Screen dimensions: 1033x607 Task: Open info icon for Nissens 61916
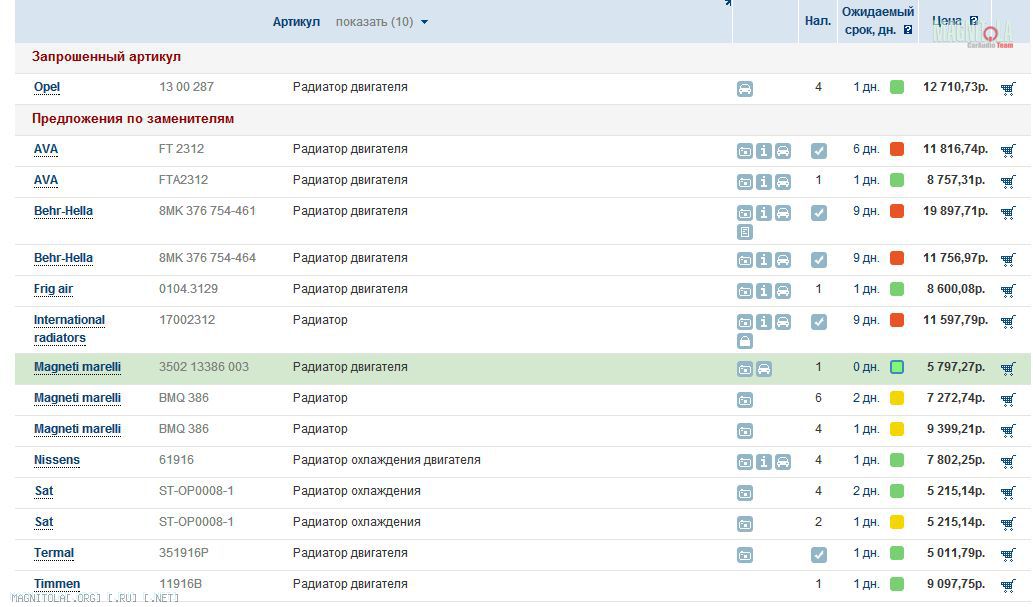point(764,462)
